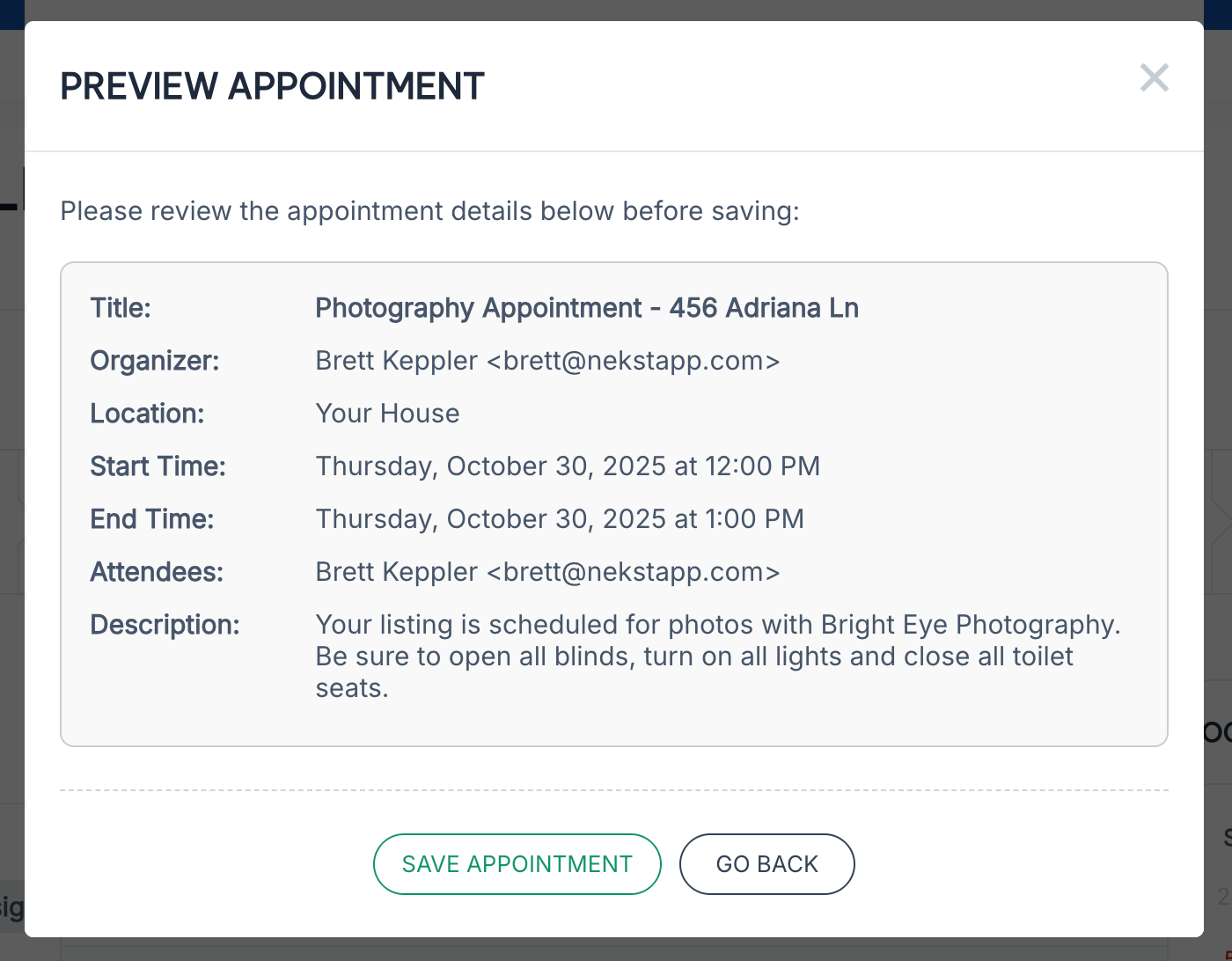The image size is (1232, 961).
Task: Click the Attendees field label
Action: click(157, 572)
